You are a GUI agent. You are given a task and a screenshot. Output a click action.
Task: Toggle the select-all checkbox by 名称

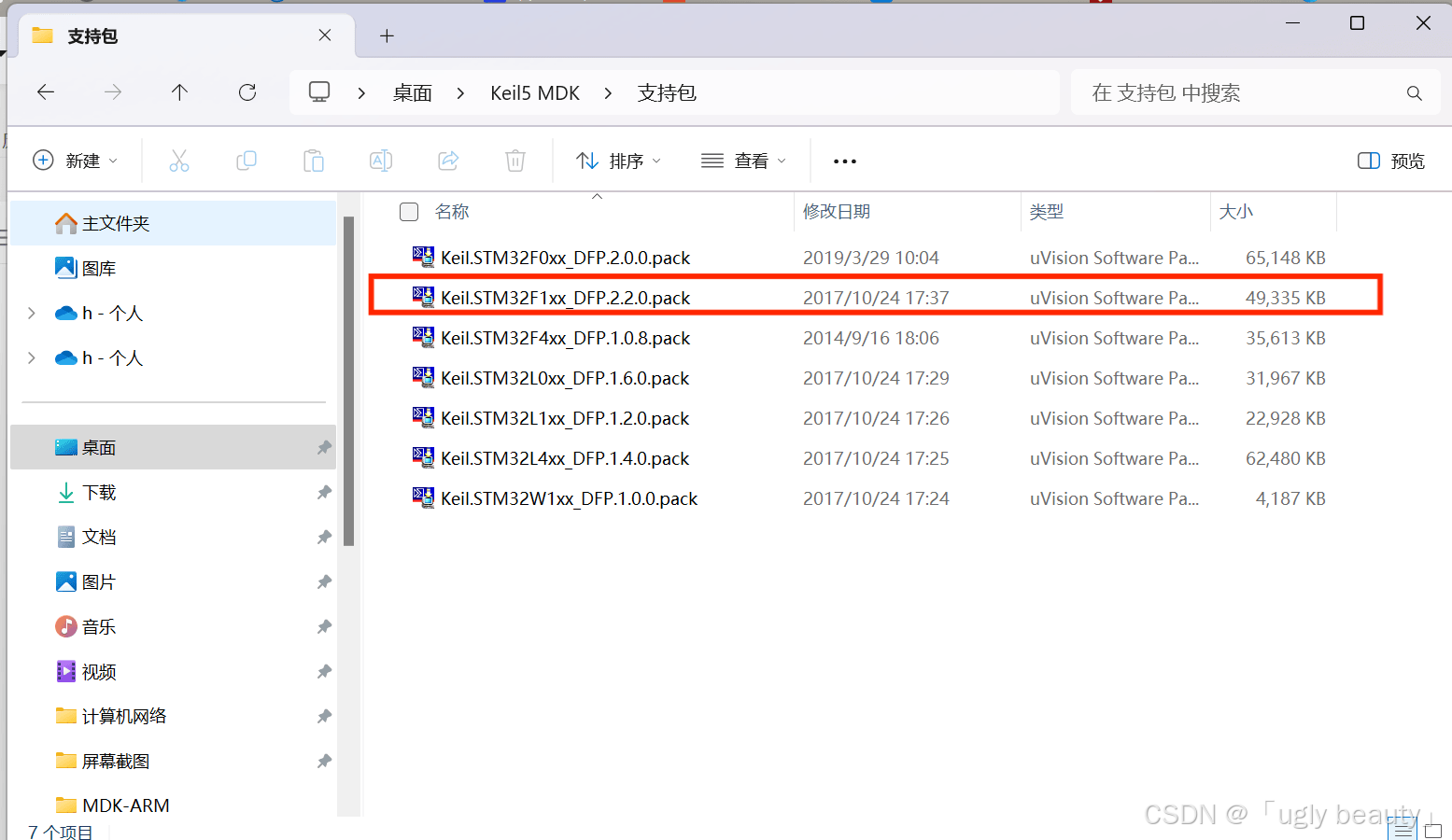click(x=409, y=212)
